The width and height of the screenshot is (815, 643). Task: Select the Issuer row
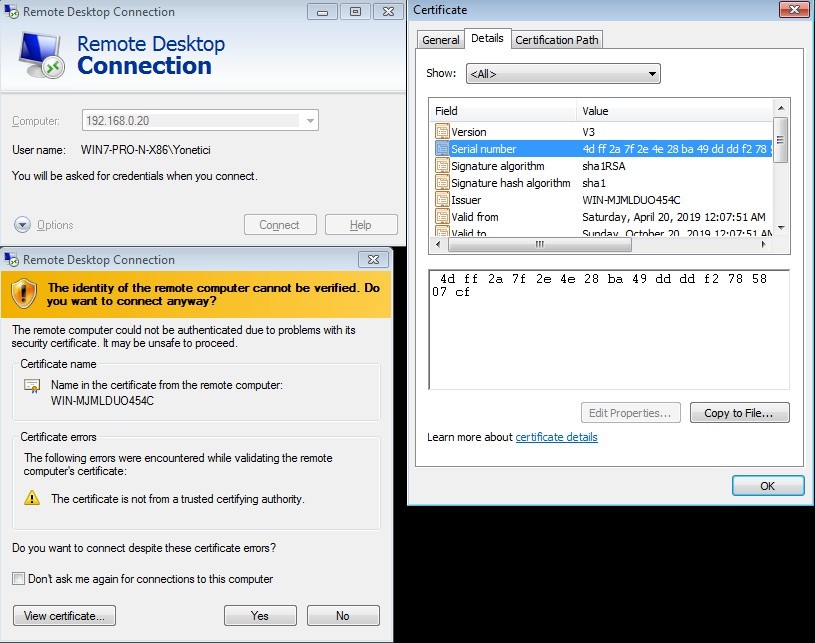pyautogui.click(x=603, y=200)
